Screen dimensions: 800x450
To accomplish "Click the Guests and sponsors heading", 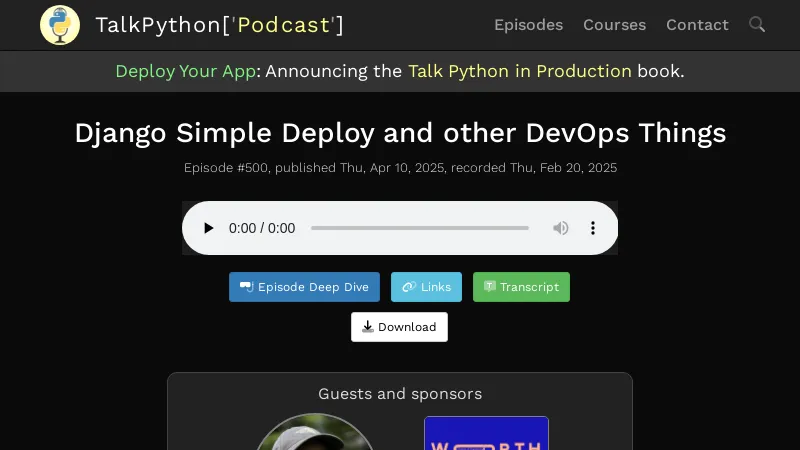I will point(400,394).
